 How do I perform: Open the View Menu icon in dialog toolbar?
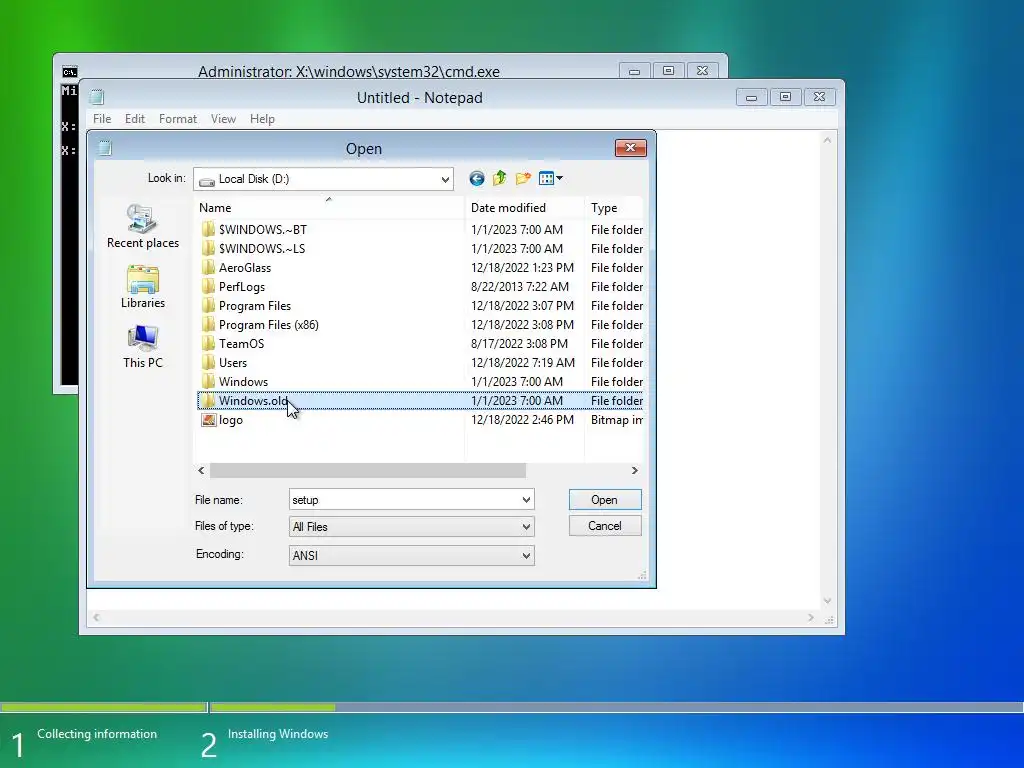coord(547,178)
